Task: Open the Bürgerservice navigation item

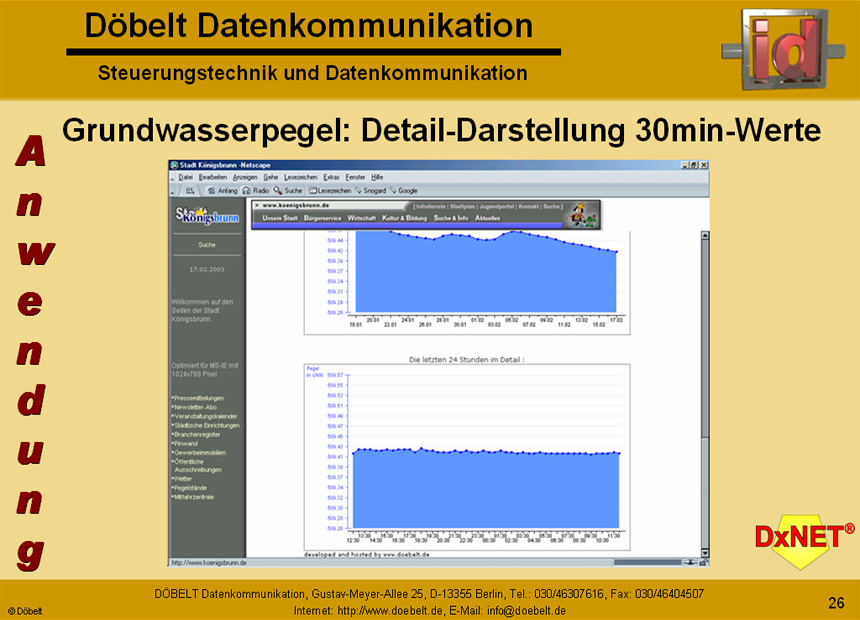Action: tap(322, 218)
